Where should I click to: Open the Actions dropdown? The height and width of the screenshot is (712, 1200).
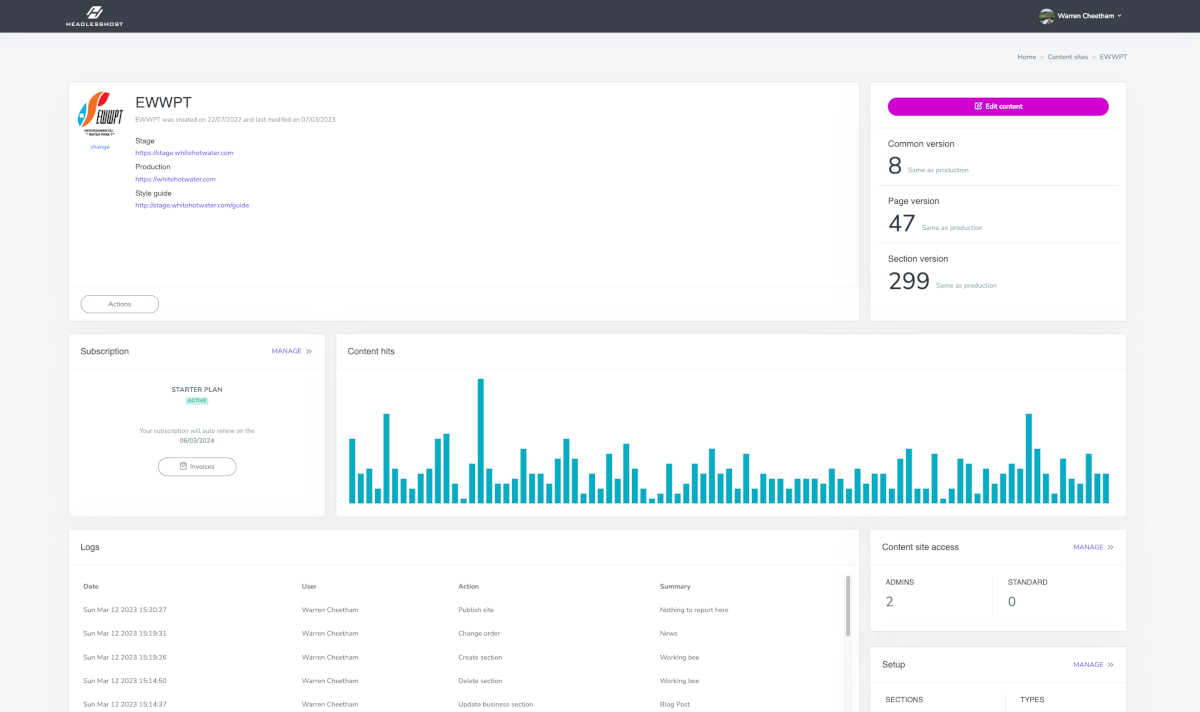click(x=119, y=303)
